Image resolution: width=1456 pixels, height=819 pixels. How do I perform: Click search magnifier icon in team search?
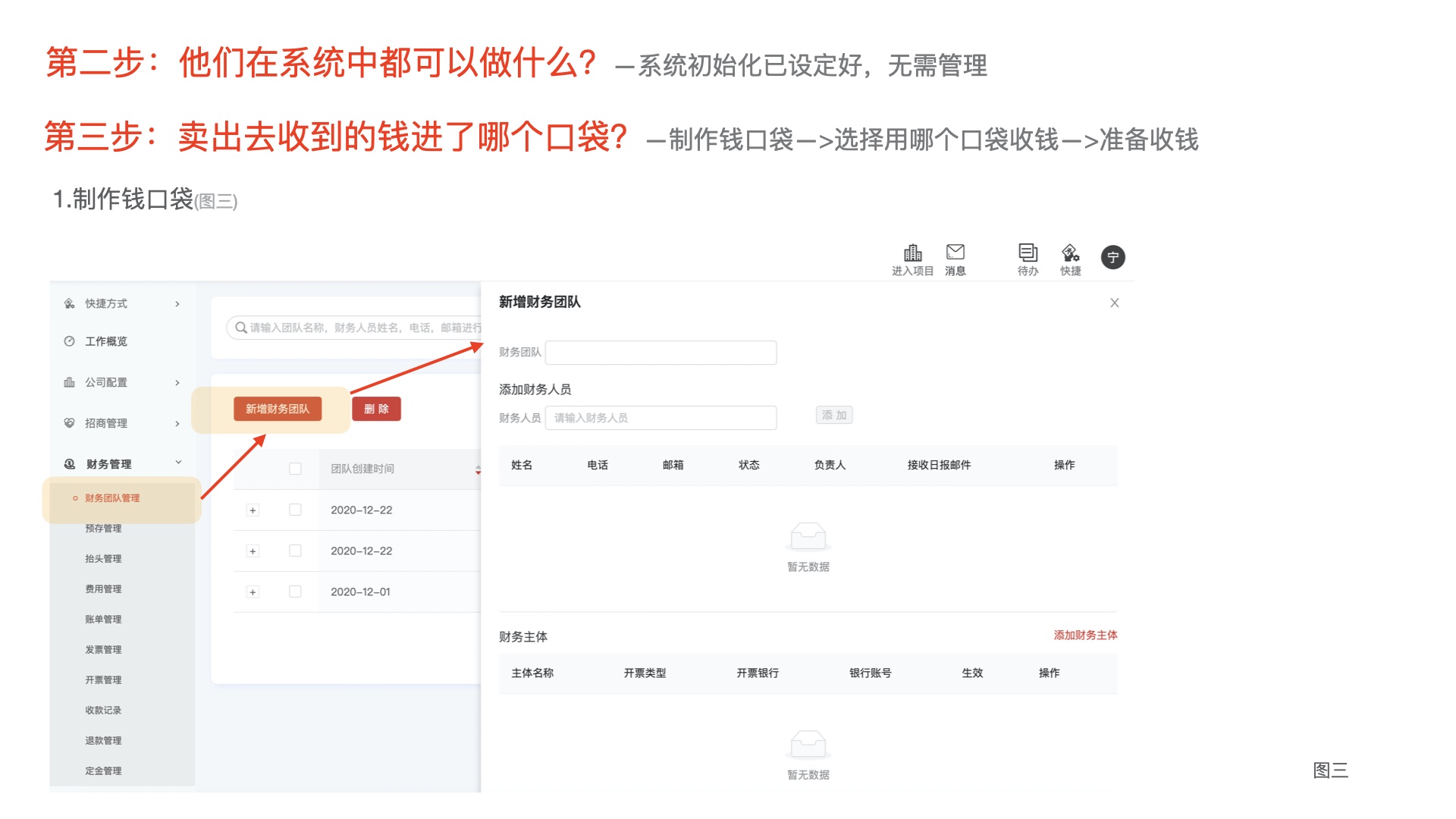[x=240, y=328]
